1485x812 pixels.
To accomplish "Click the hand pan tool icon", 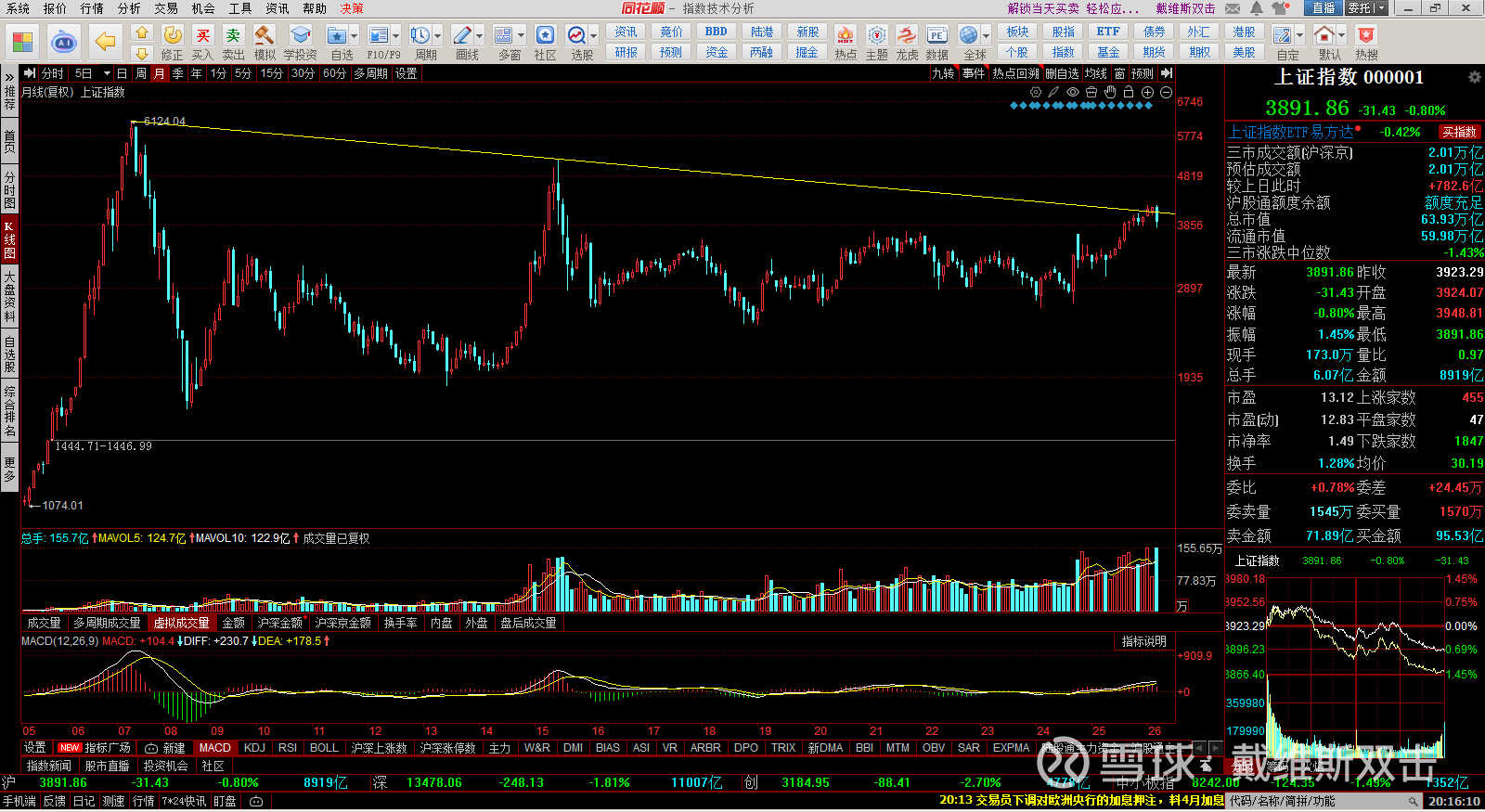I will point(1110,92).
